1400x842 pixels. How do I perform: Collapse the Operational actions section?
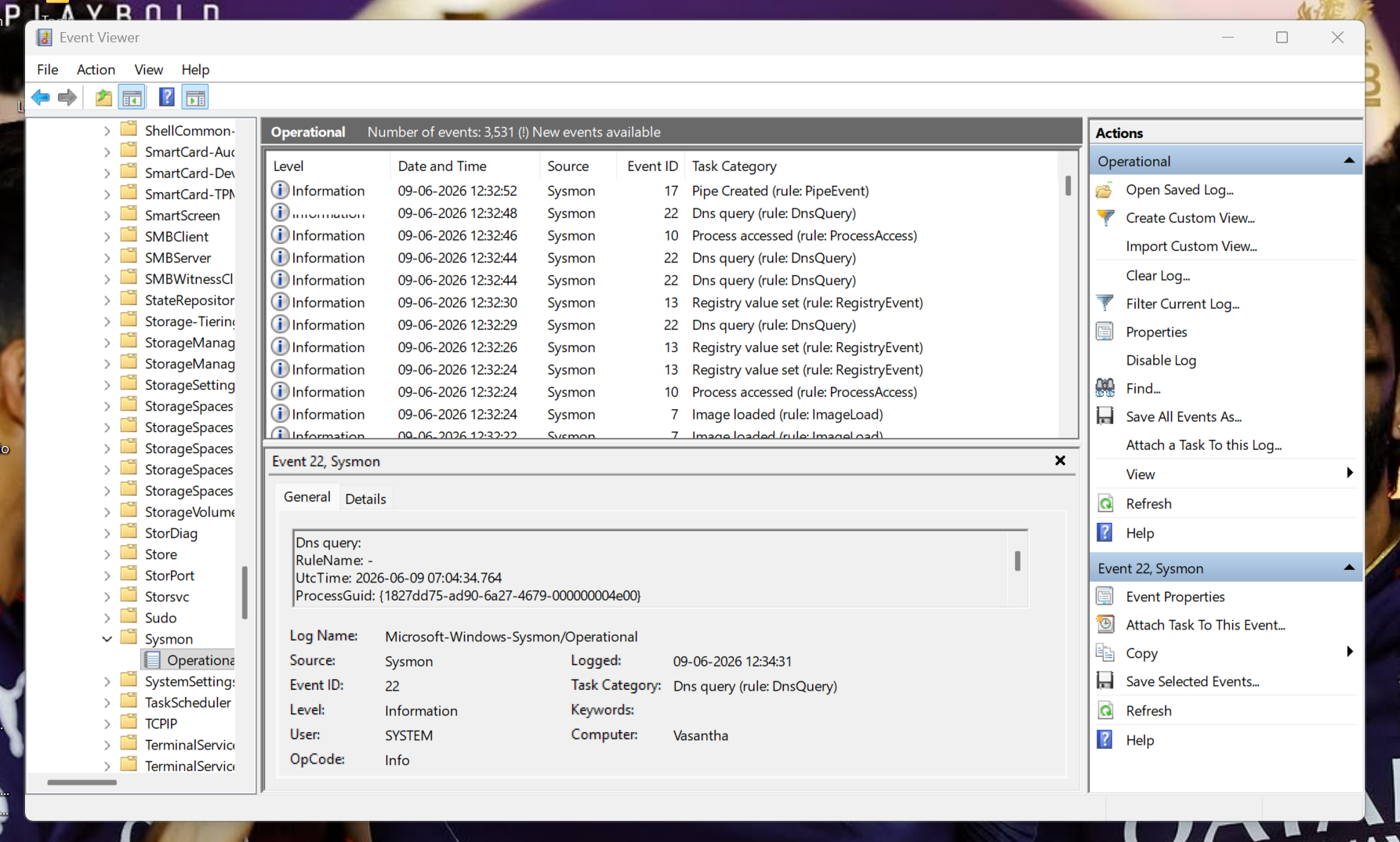pos(1349,161)
